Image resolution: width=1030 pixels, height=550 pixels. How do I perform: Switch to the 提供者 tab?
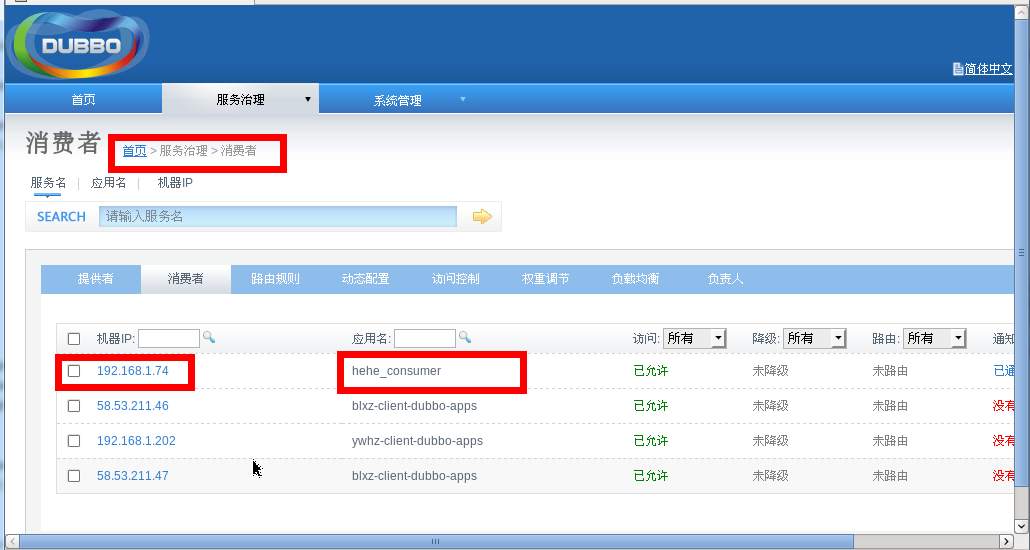coord(95,279)
